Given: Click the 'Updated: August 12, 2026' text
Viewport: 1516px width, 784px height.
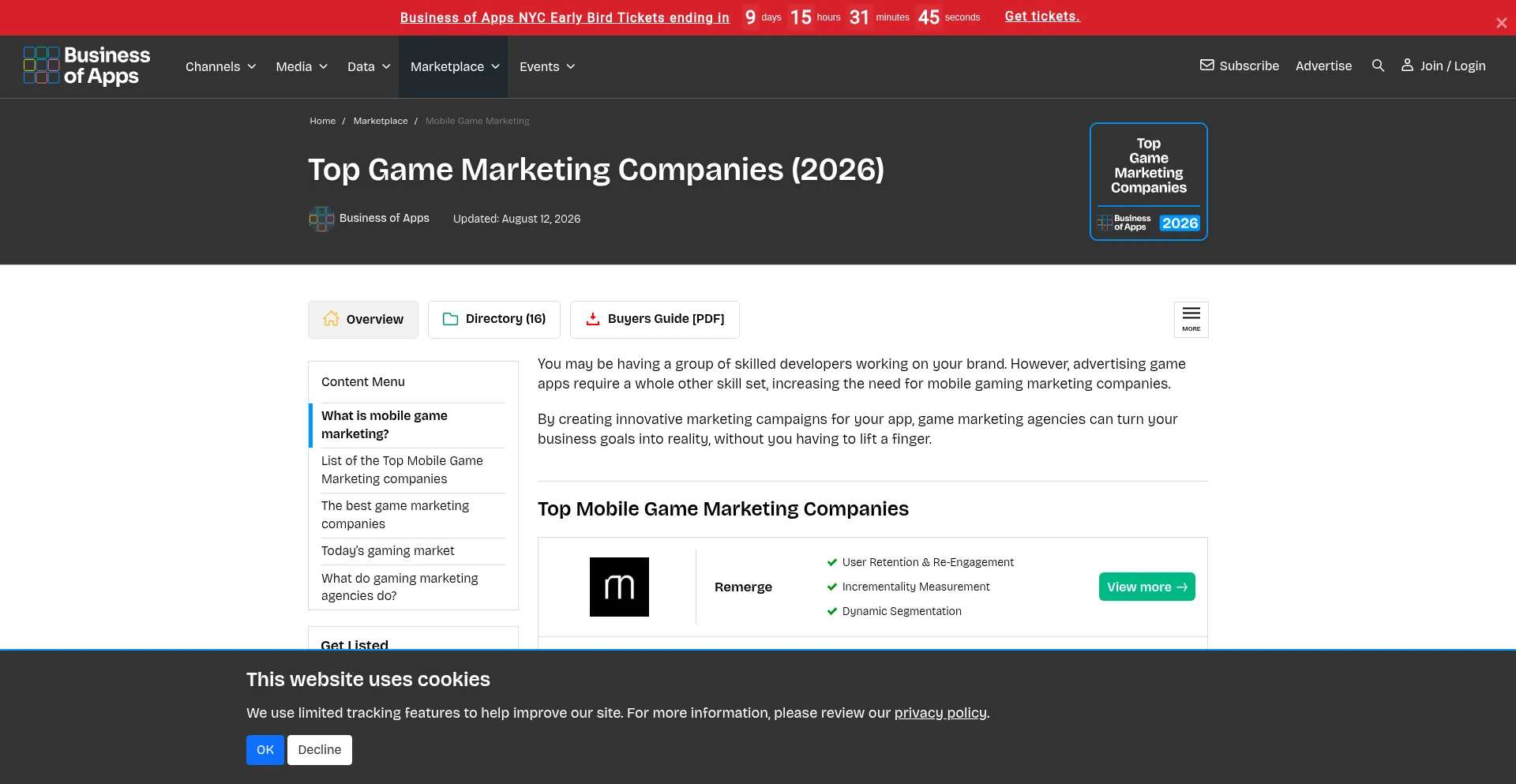Looking at the screenshot, I should pos(516,219).
